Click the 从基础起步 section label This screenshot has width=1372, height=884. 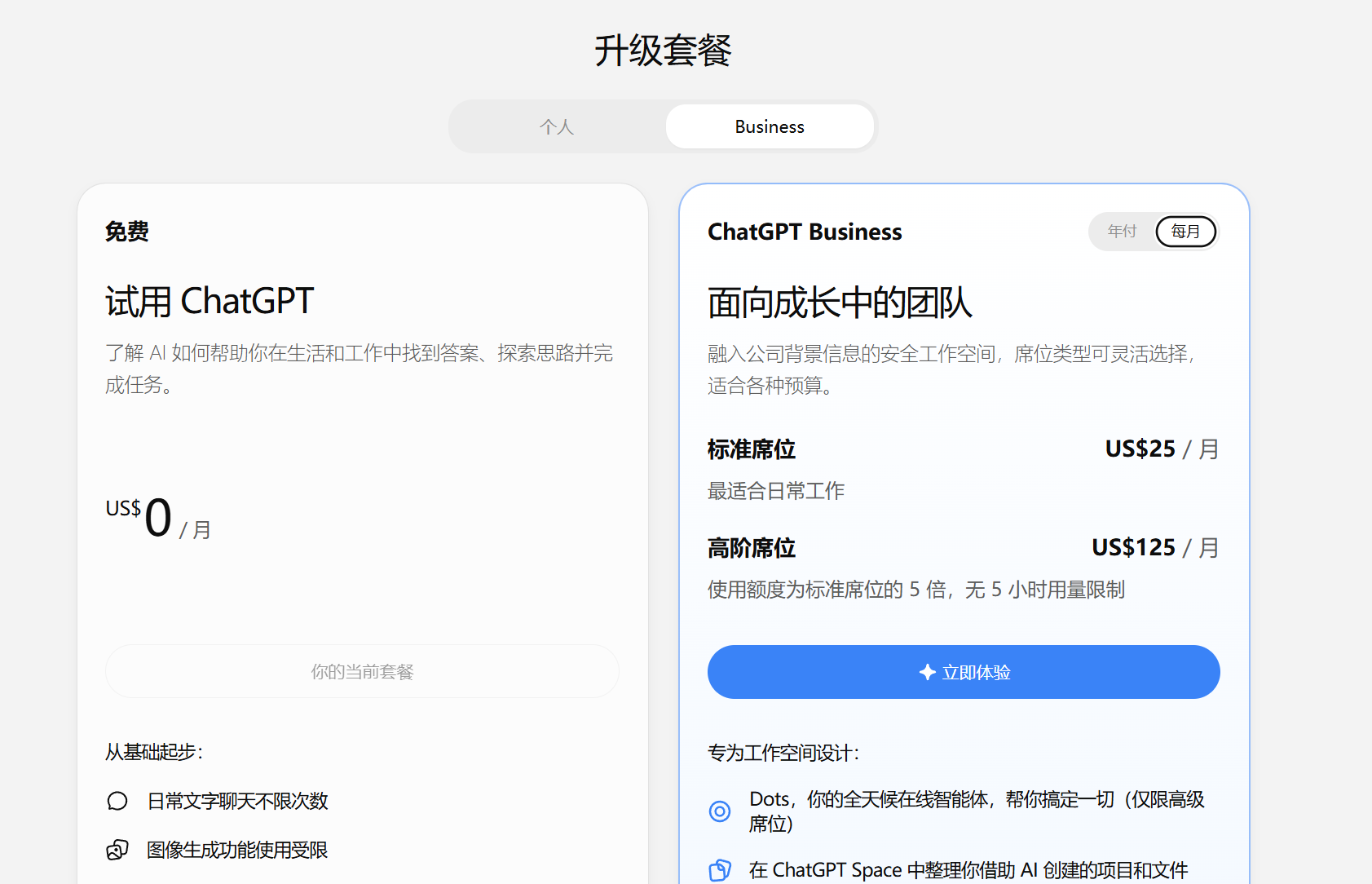point(154,752)
